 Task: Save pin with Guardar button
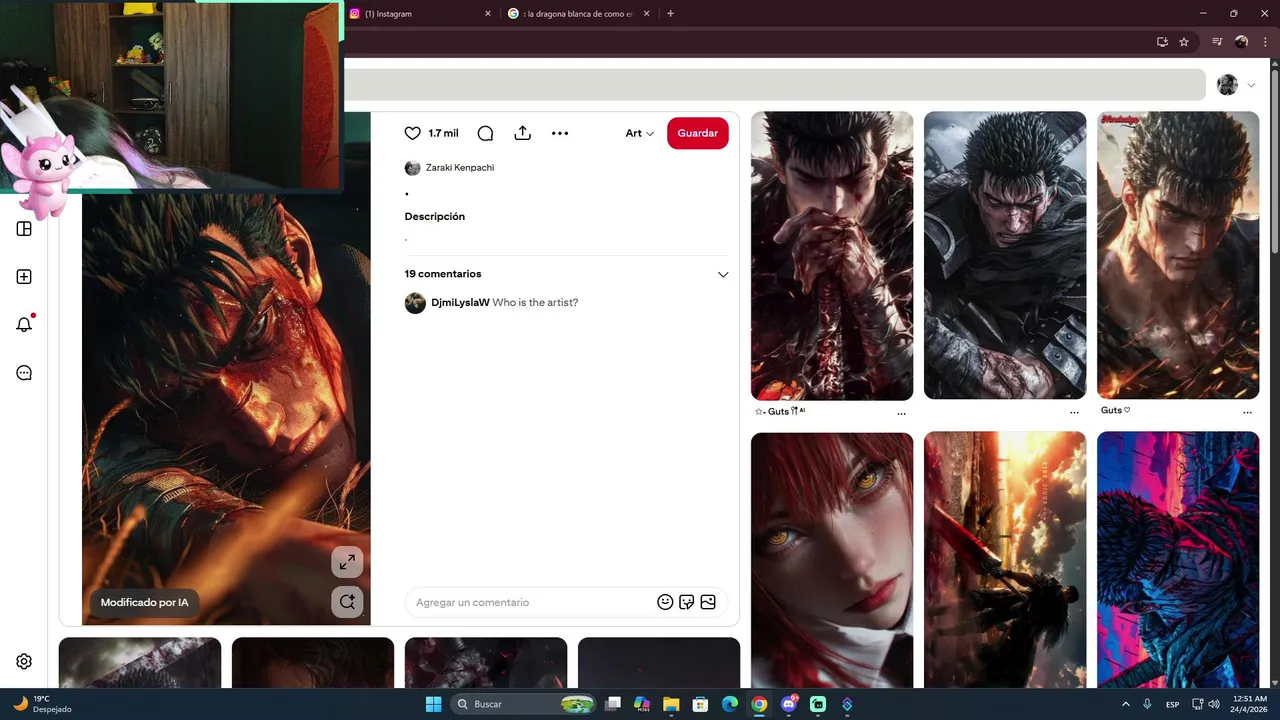point(698,133)
